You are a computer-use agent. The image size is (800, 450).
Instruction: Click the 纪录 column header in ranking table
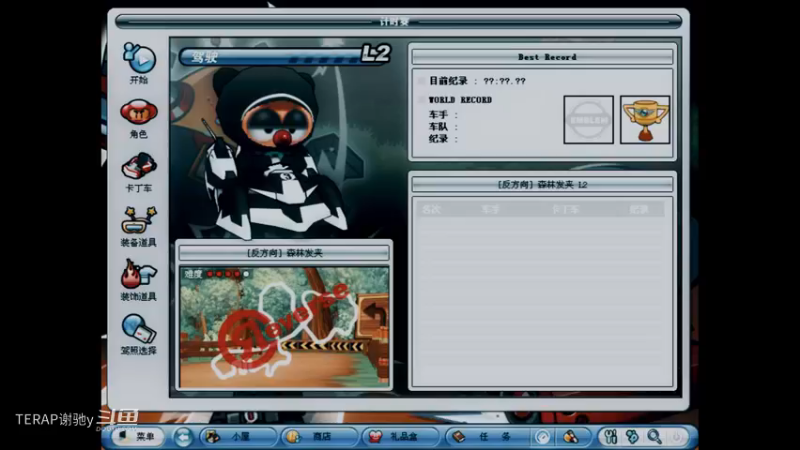[x=639, y=209]
